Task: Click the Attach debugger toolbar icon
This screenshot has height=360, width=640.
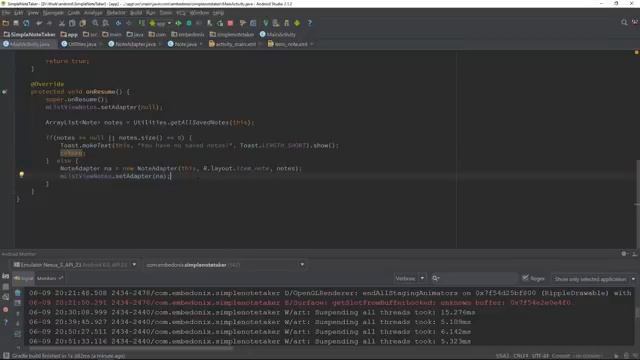Action: pyautogui.click(x=209, y=23)
